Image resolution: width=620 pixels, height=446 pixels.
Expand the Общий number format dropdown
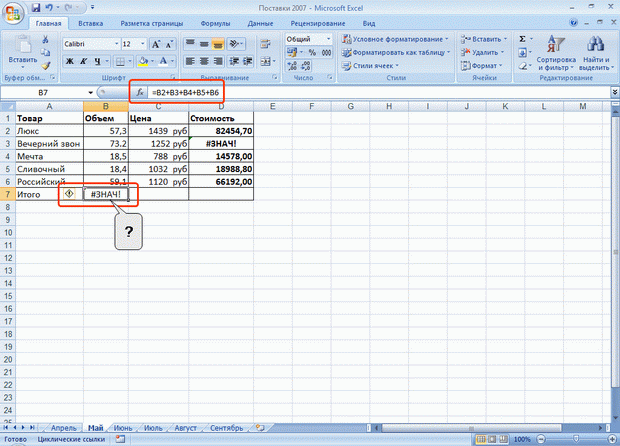[338, 38]
